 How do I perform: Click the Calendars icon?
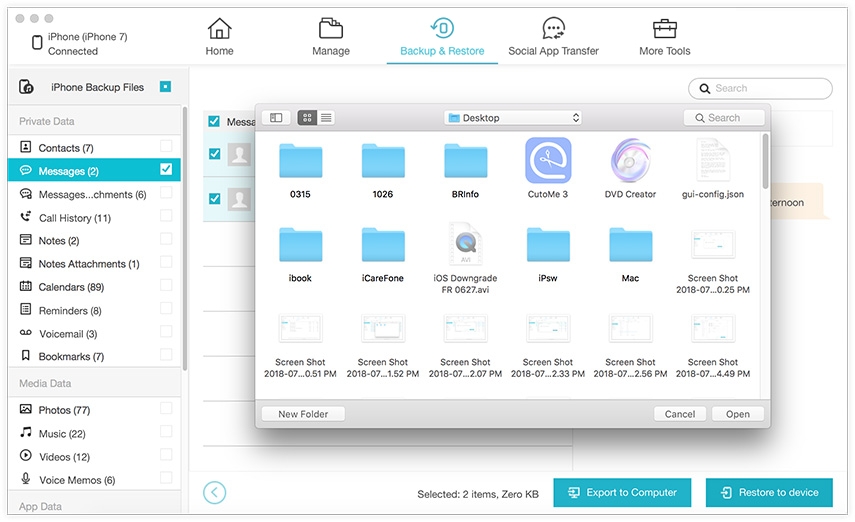26,286
